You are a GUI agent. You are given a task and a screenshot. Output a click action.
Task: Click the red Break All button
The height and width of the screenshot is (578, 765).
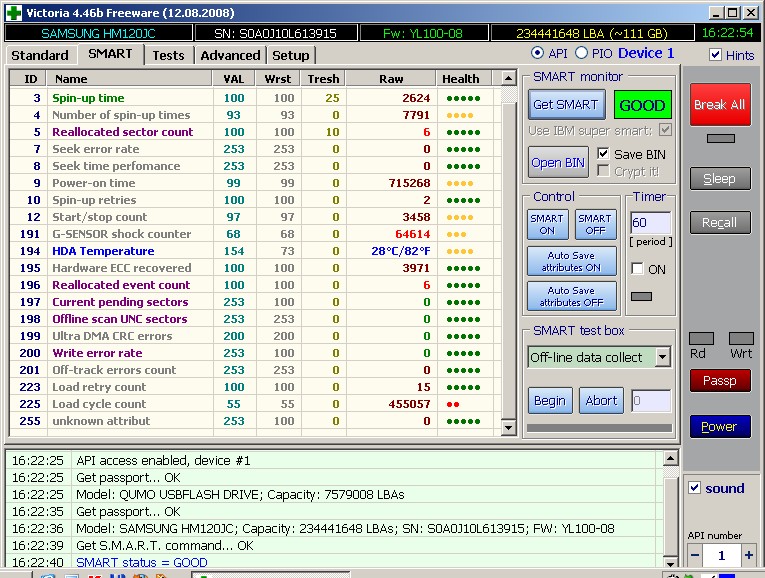[720, 104]
